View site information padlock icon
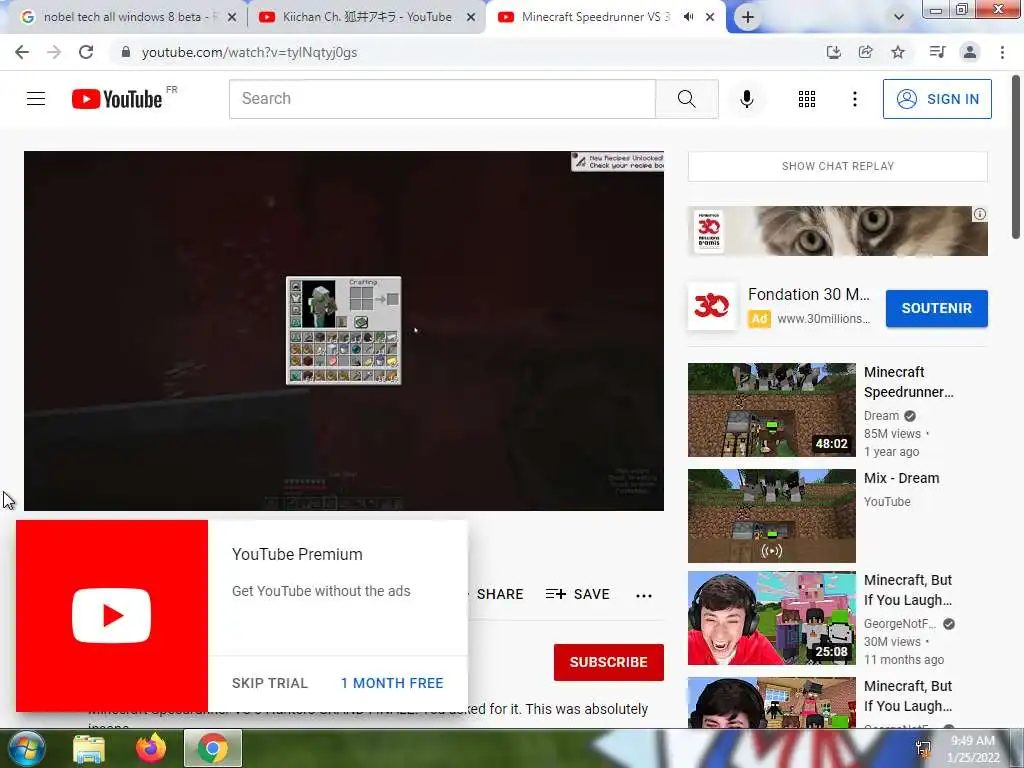Viewport: 1024px width, 768px height. pos(126,52)
